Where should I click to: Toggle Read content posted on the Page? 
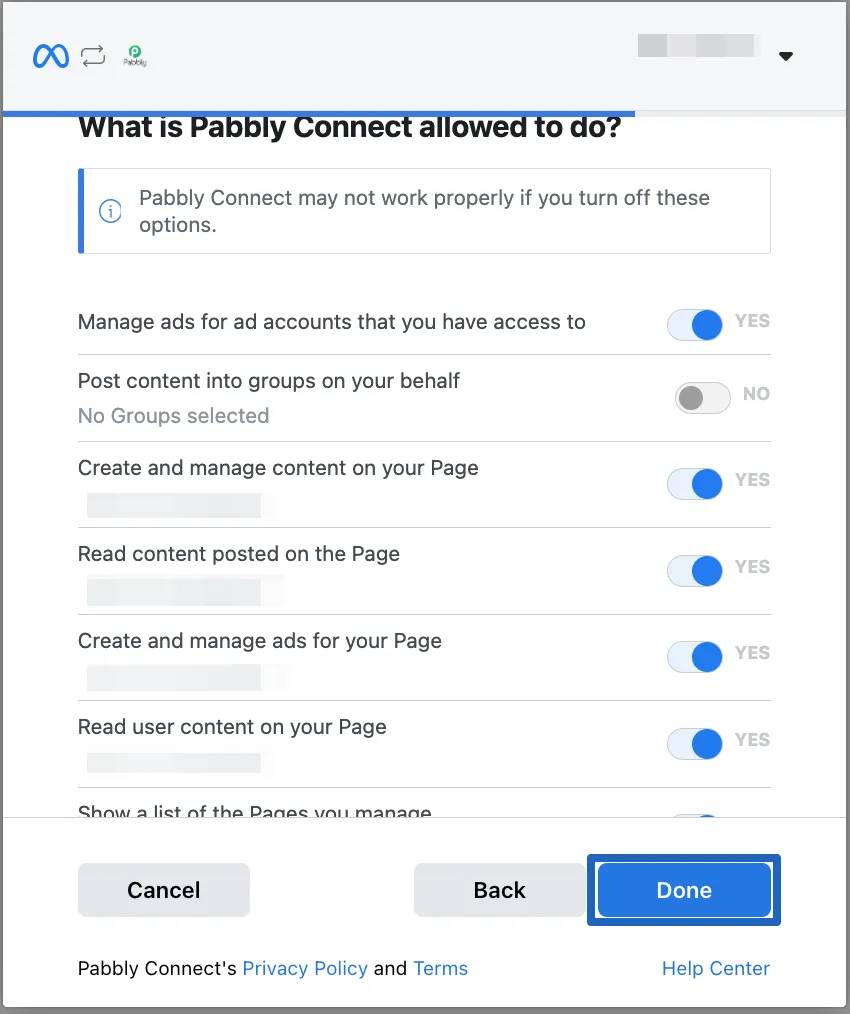coord(695,571)
